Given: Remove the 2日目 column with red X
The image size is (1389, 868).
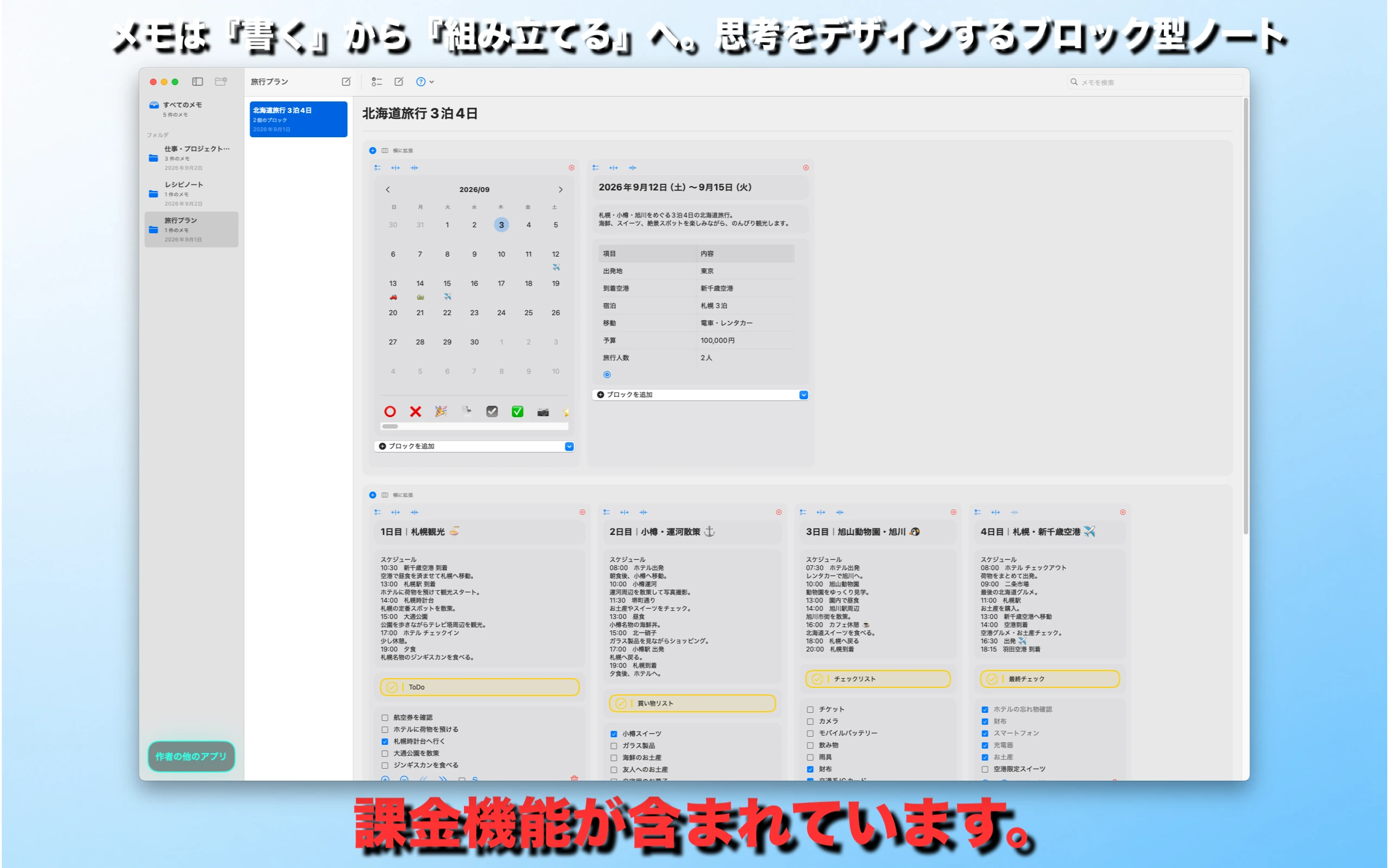Looking at the screenshot, I should pyautogui.click(x=779, y=512).
